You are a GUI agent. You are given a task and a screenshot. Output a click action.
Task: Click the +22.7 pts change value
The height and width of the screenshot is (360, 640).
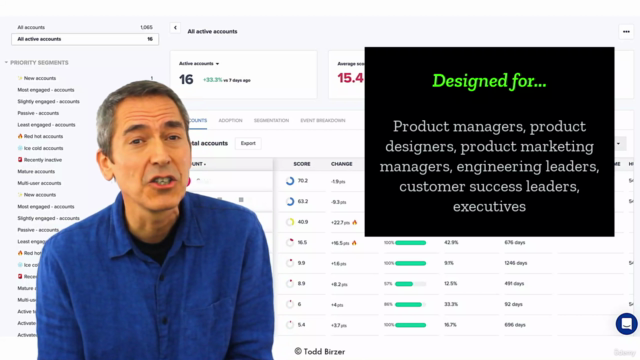click(340, 222)
